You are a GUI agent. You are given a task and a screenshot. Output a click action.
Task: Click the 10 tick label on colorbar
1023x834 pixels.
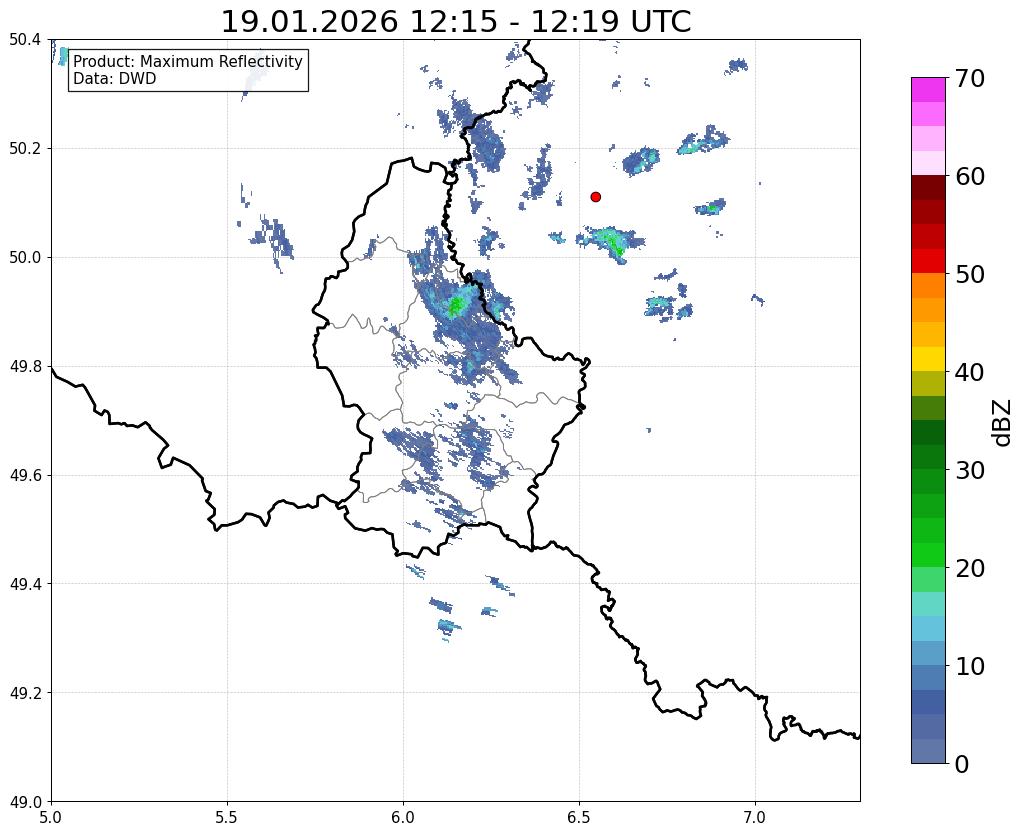[970, 666]
